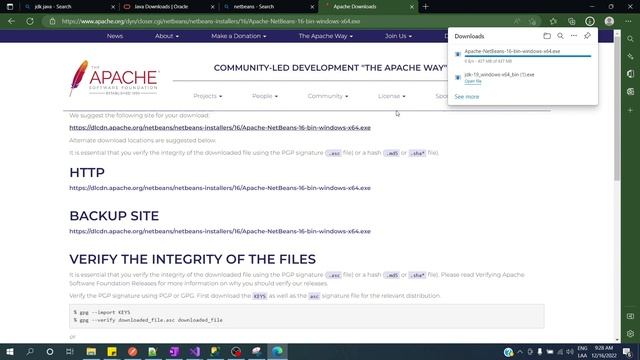Open Sticky Notes from the taskbar

click(112, 351)
